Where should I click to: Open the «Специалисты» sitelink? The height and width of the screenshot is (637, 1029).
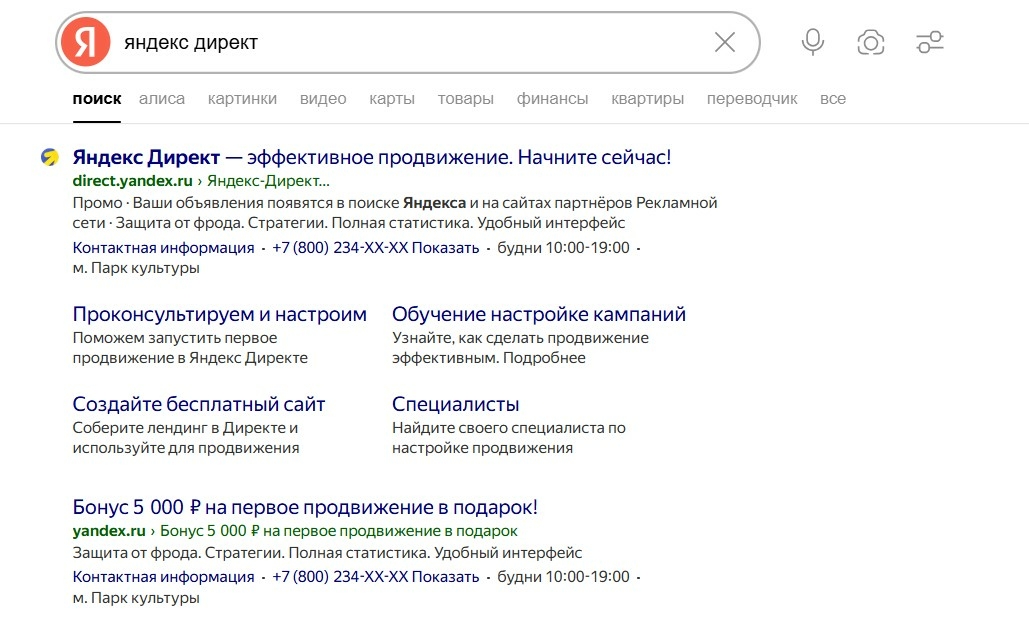455,404
